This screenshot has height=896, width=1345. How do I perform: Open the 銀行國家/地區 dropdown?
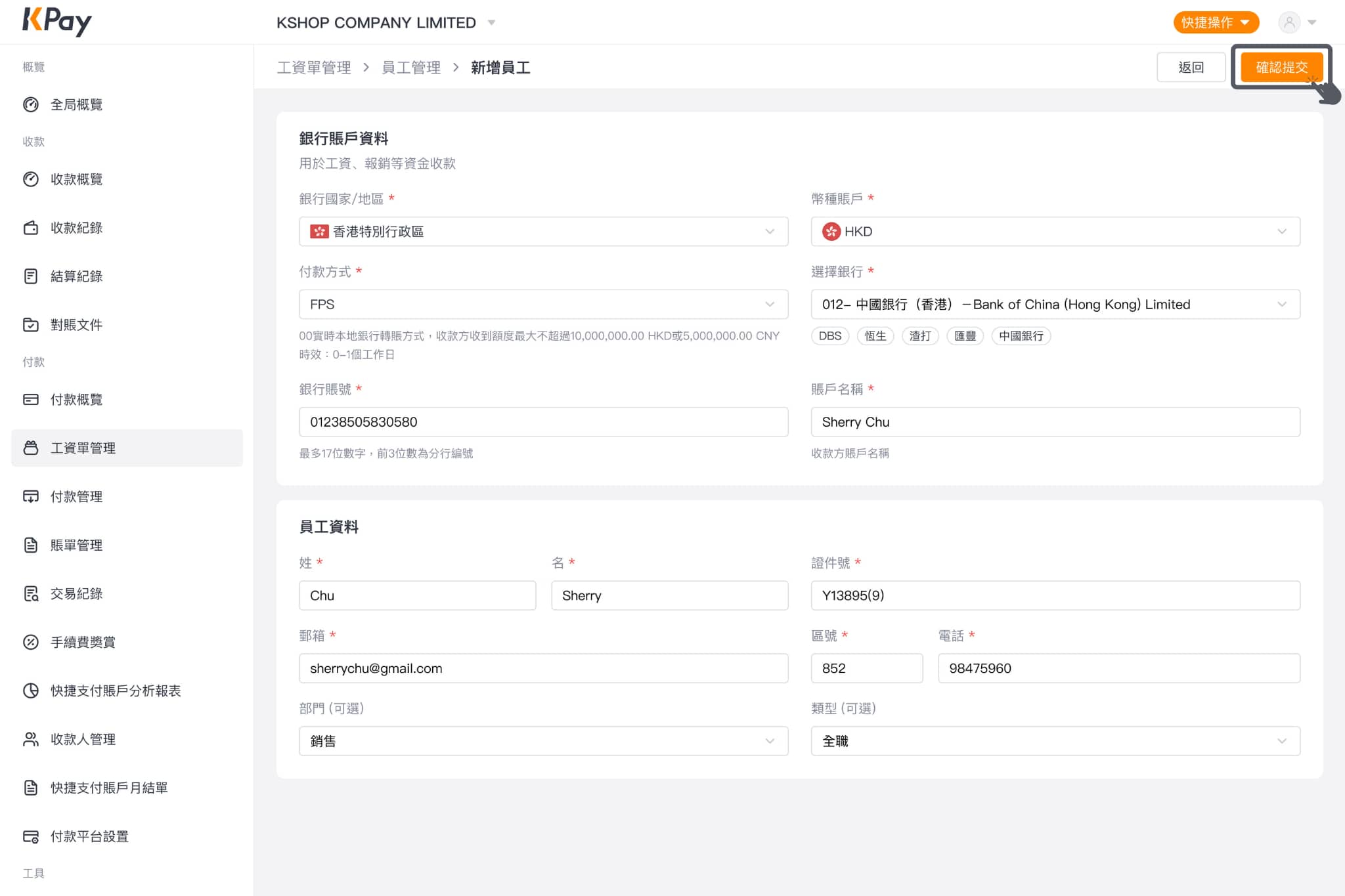543,232
